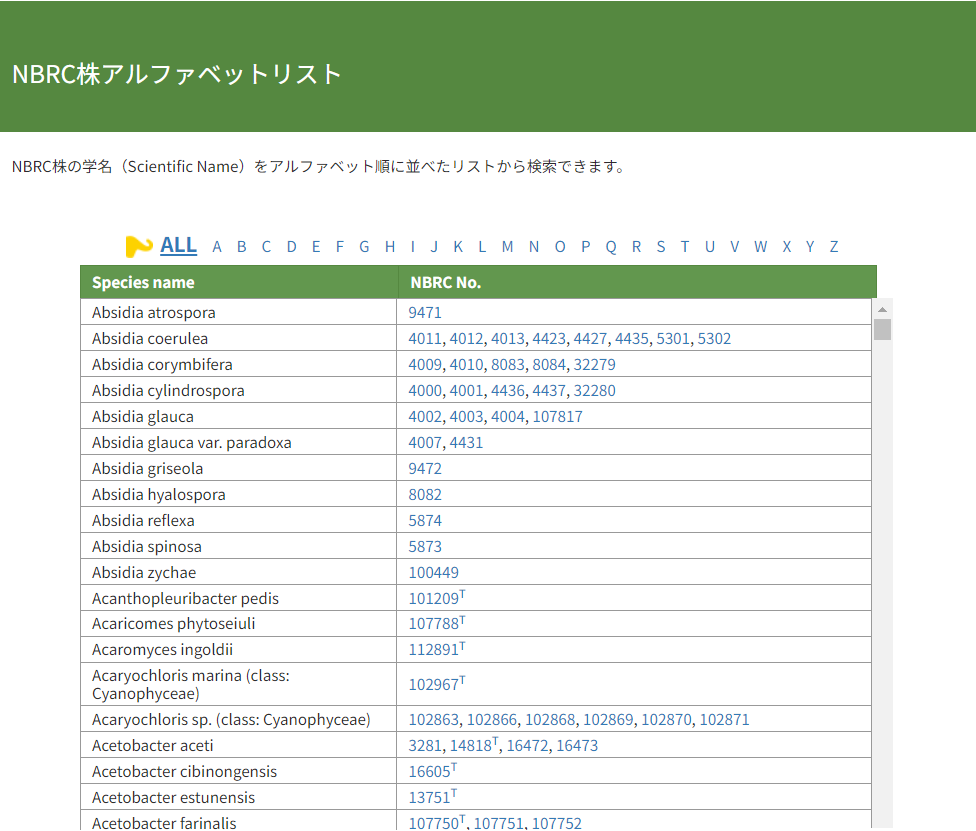Screen dimensions: 976x831
Task: Open strain 4003 link
Action: [466, 417]
